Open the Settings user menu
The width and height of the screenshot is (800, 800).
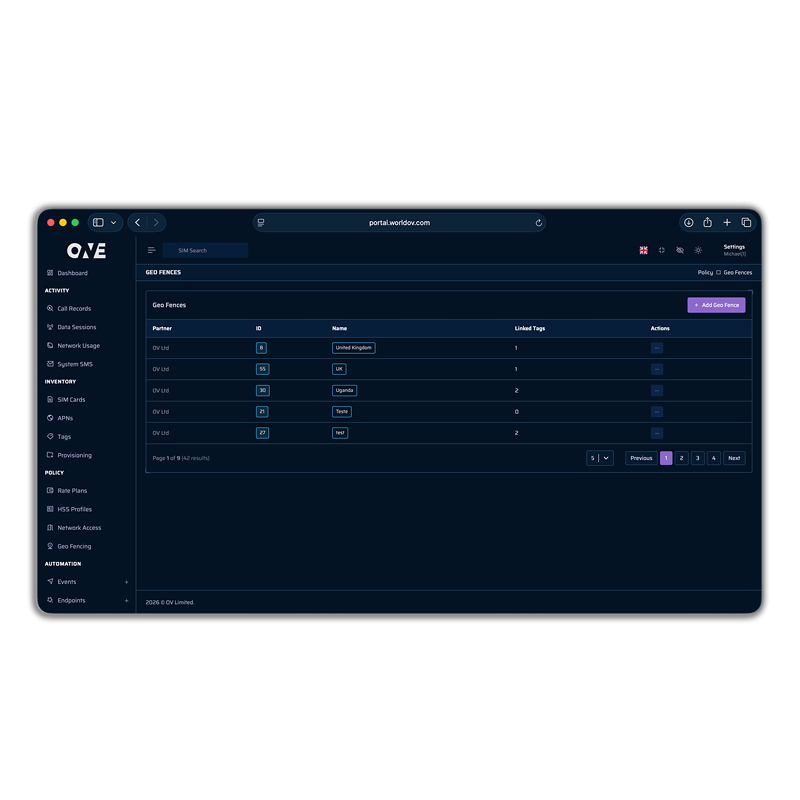pos(734,250)
